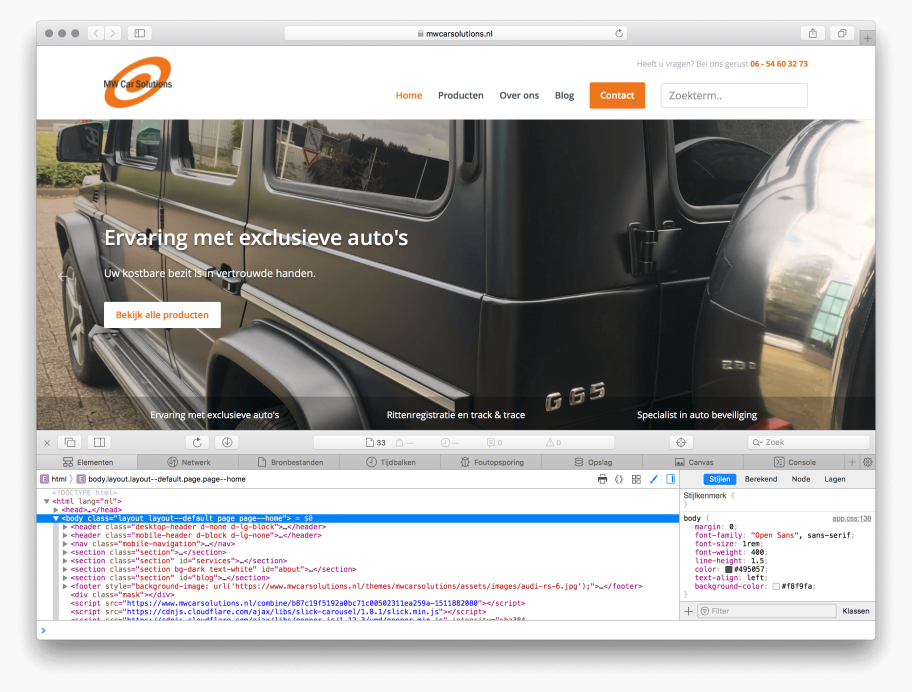Detach inspector into separate window
This screenshot has width=912, height=692.
coord(70,443)
